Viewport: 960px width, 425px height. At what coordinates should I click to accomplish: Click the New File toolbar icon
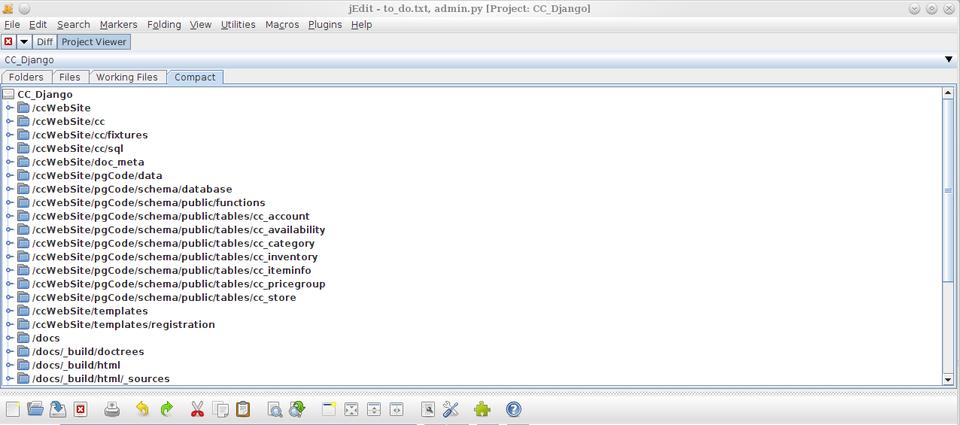(13, 409)
